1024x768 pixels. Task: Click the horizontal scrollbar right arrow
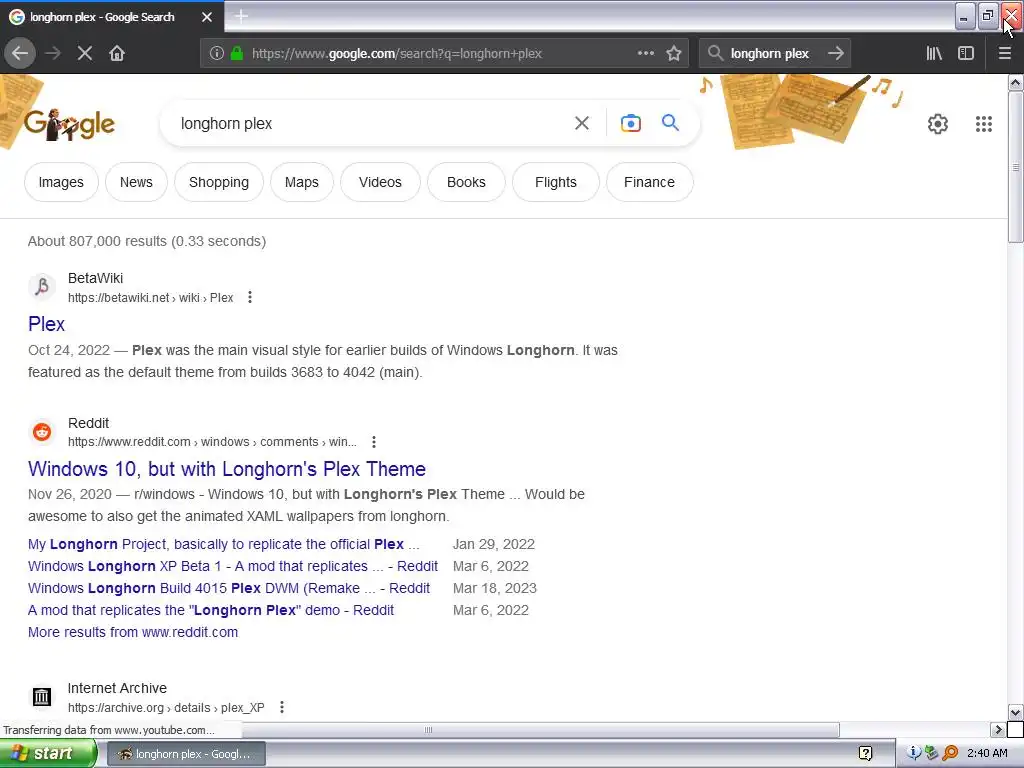pyautogui.click(x=999, y=729)
